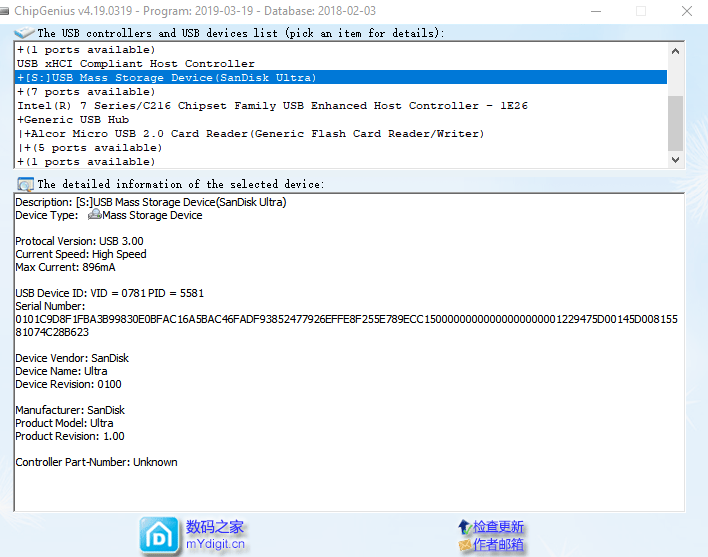Image resolution: width=708 pixels, height=557 pixels.
Task: Click the serial continuation '81074C28B623'
Action: coord(52,332)
